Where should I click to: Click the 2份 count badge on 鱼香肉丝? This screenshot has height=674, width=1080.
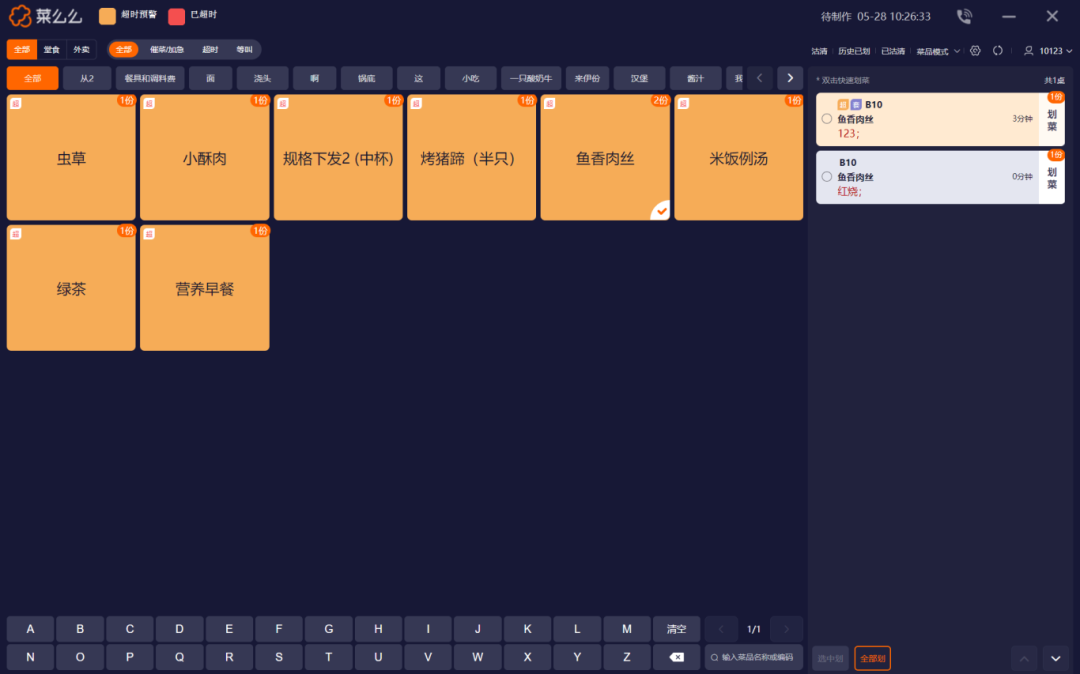(660, 101)
